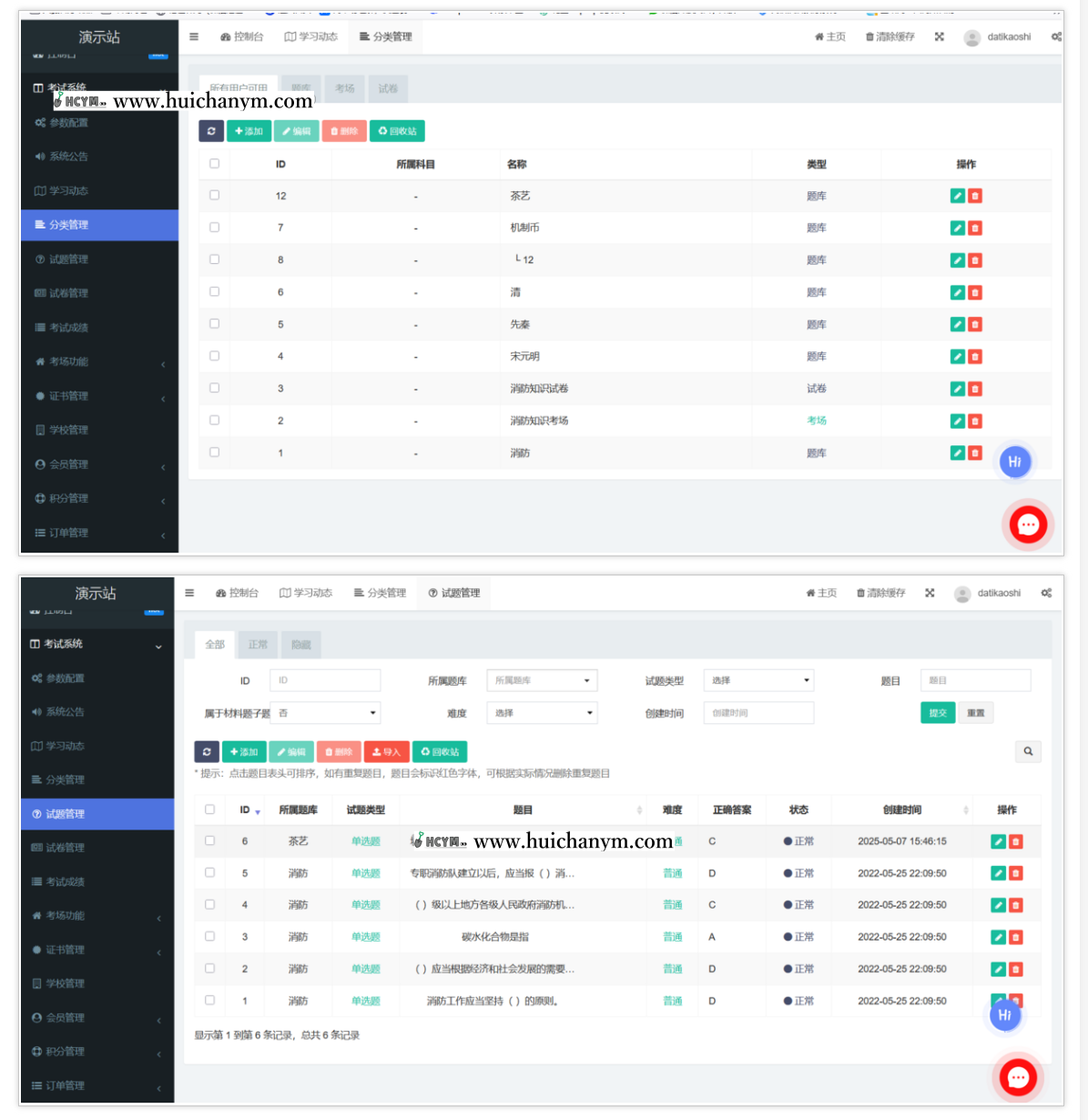Click the 题目 filter text field
Image resolution: width=1088 pixels, height=1120 pixels.
[975, 680]
